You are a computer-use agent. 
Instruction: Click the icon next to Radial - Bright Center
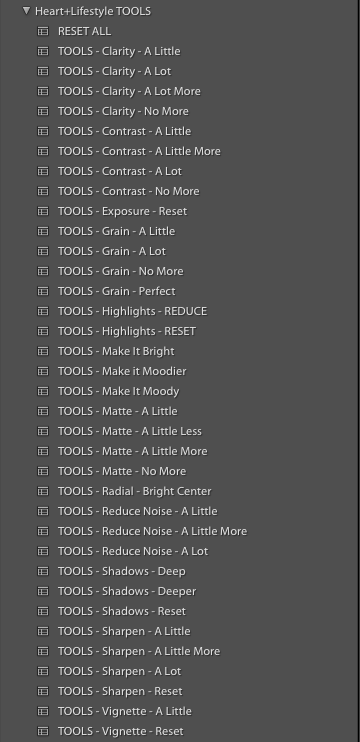(x=43, y=491)
